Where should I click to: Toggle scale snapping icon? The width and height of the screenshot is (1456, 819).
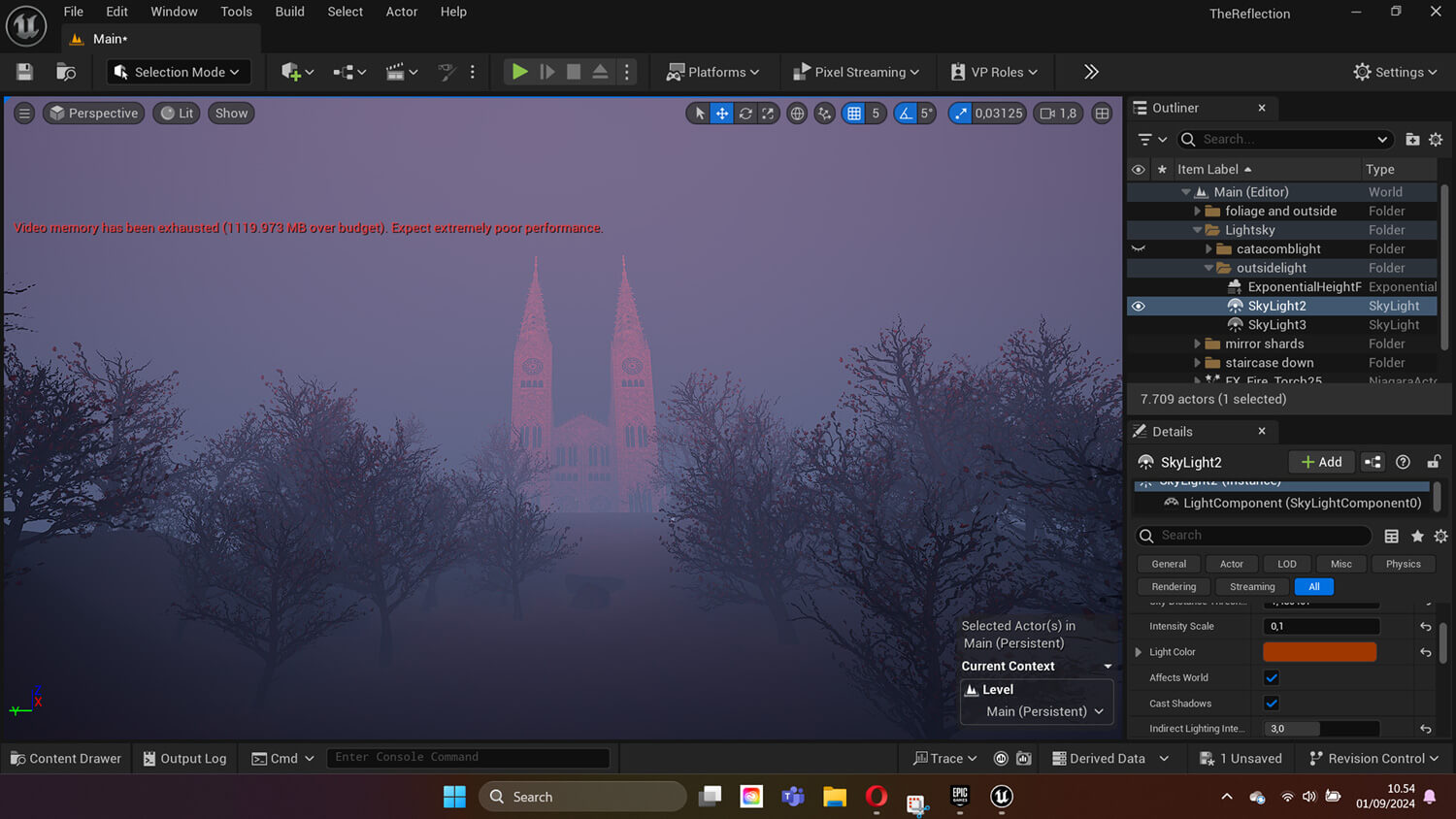(960, 114)
